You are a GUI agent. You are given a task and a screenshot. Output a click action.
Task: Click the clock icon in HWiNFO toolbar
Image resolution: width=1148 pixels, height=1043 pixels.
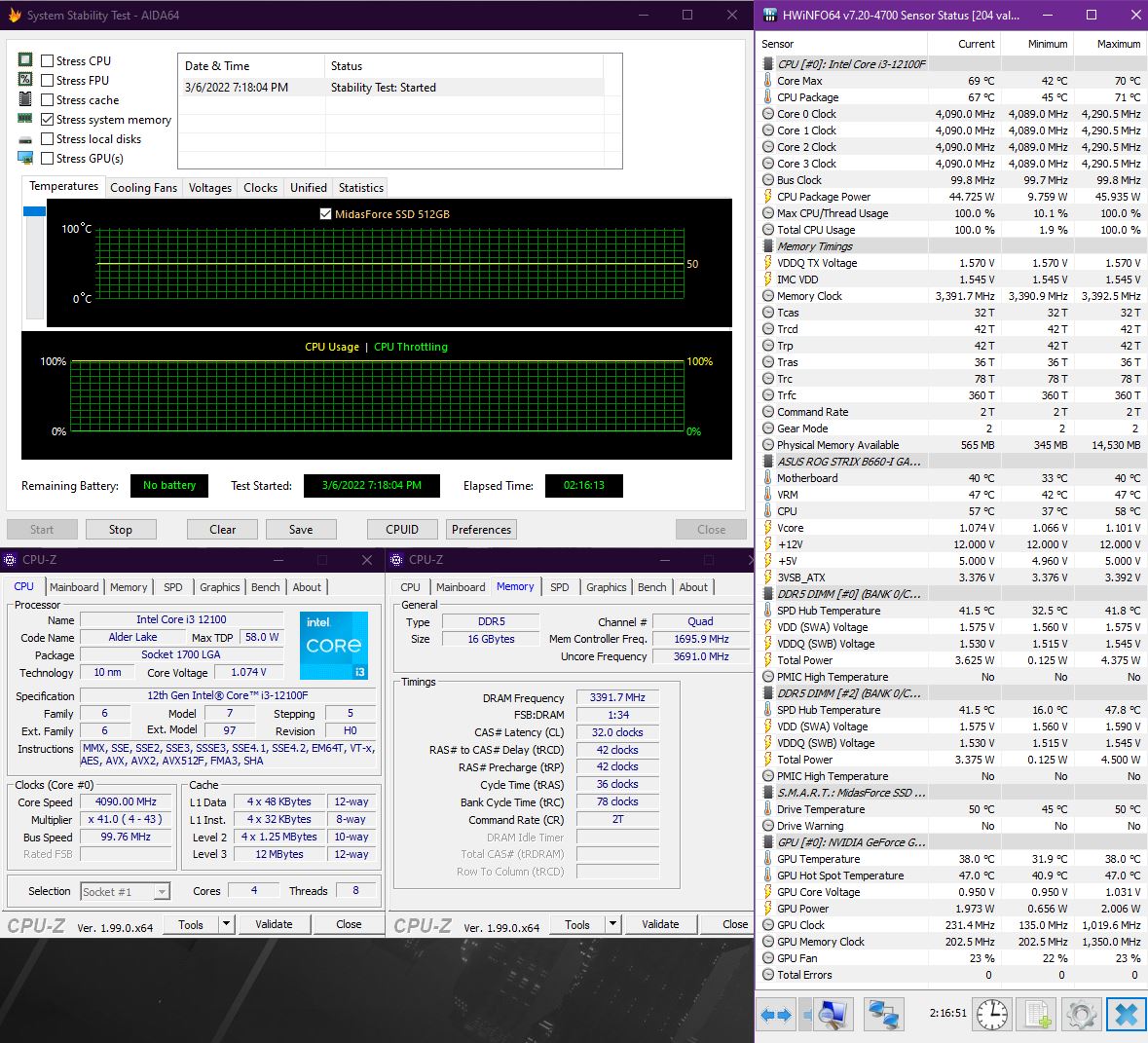tap(991, 1014)
